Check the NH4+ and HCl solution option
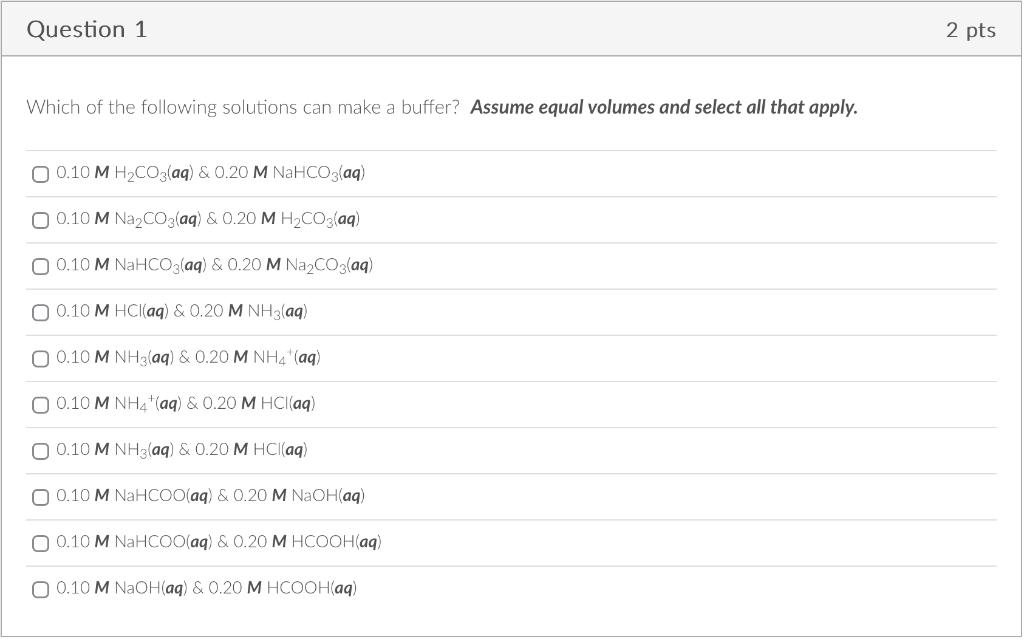The width and height of the screenshot is (1024, 639). pyautogui.click(x=40, y=405)
